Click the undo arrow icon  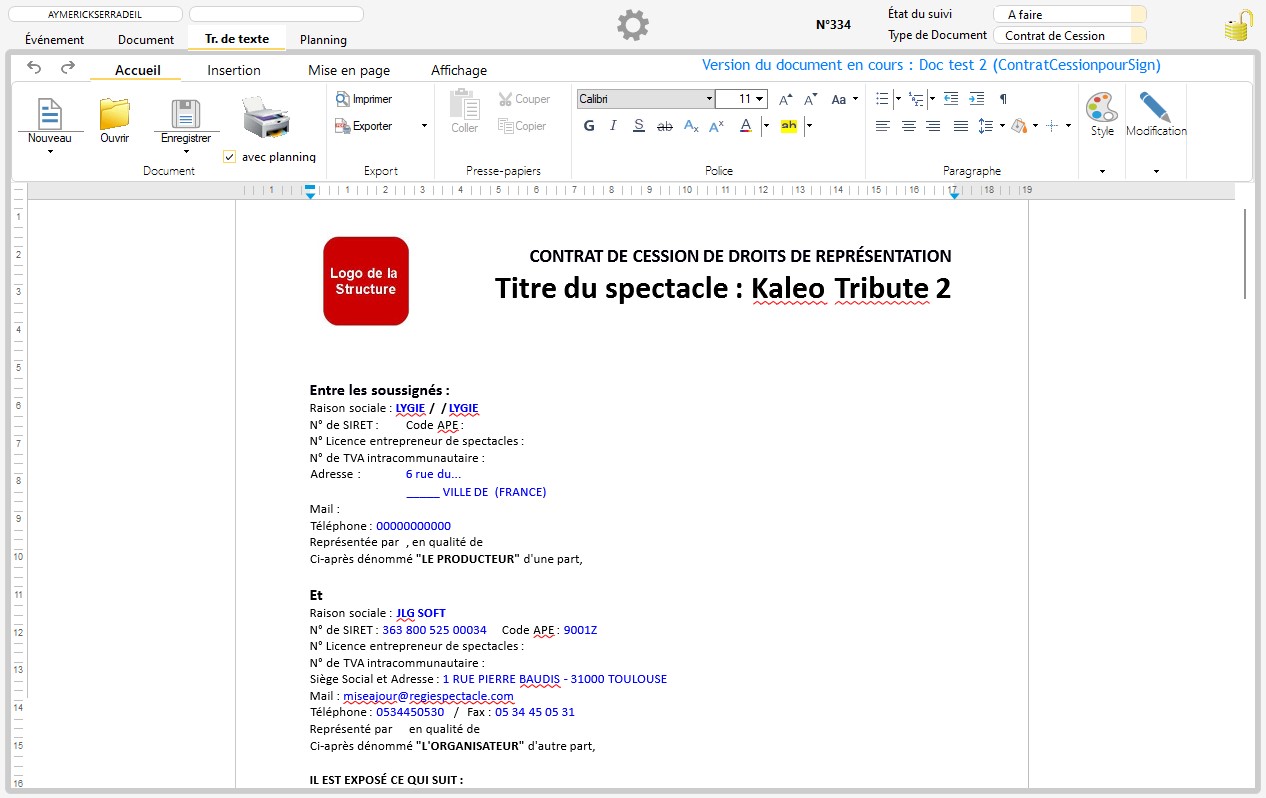(34, 68)
